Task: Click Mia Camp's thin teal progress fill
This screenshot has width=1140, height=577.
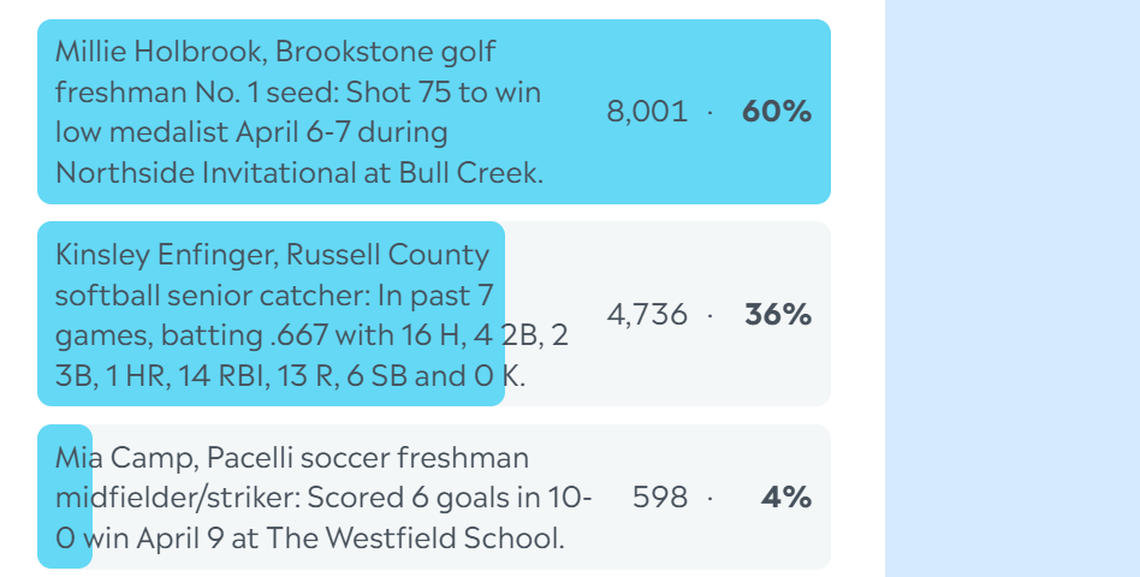Action: click(63, 497)
